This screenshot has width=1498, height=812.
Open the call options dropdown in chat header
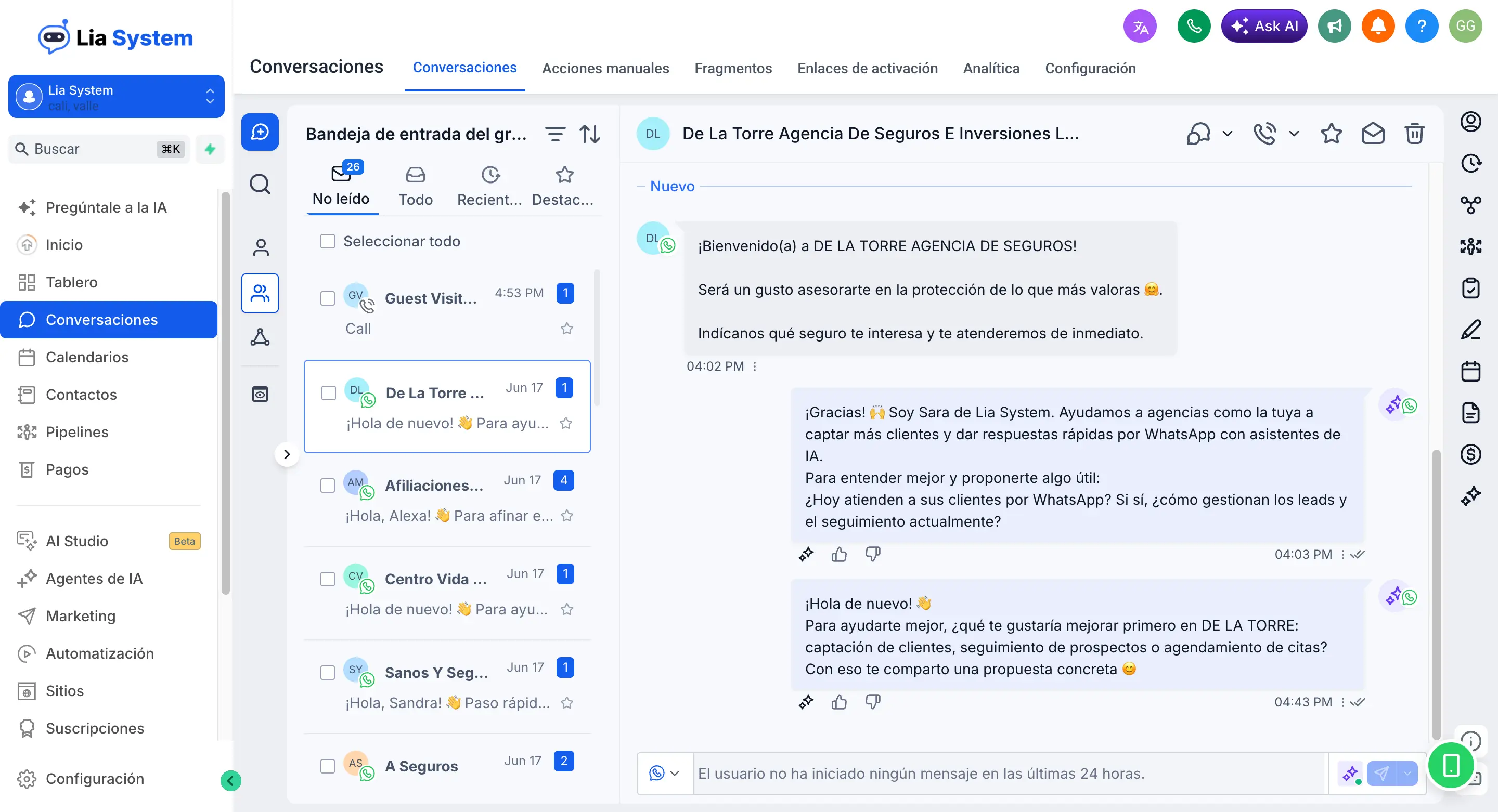click(x=1293, y=134)
